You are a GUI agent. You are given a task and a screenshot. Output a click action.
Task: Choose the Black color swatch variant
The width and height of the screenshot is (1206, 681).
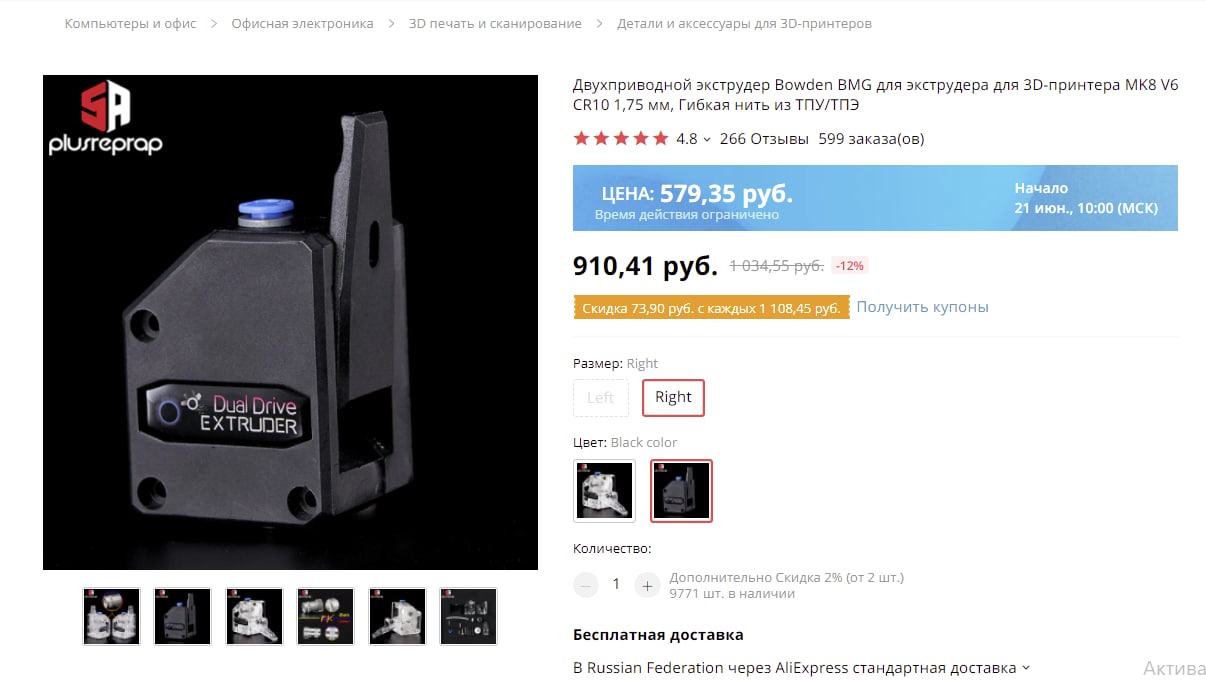tap(681, 491)
